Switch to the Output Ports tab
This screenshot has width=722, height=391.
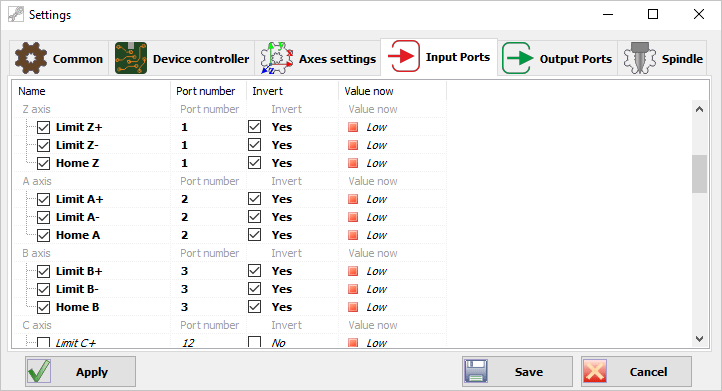[558, 58]
